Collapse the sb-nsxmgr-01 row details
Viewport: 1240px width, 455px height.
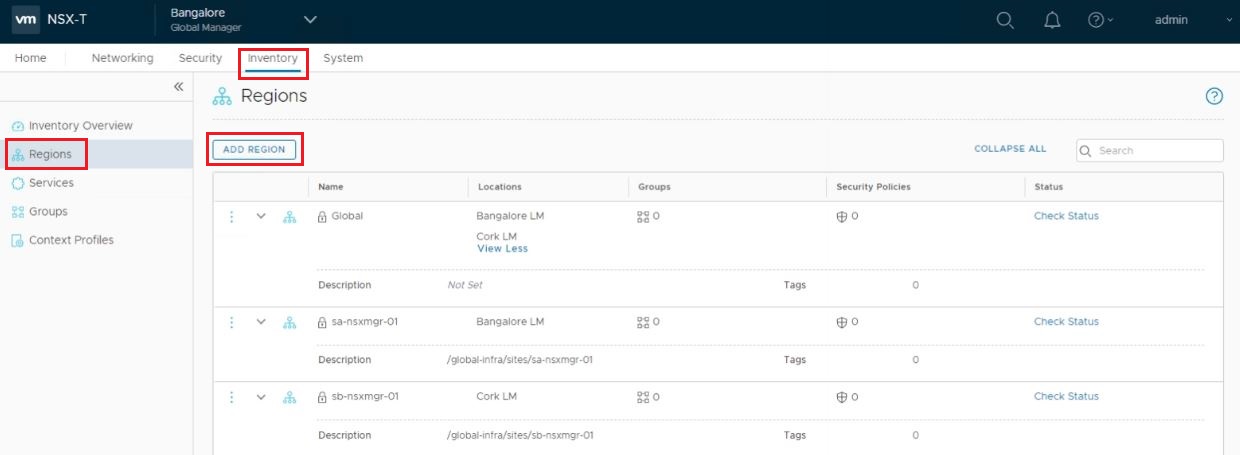261,397
